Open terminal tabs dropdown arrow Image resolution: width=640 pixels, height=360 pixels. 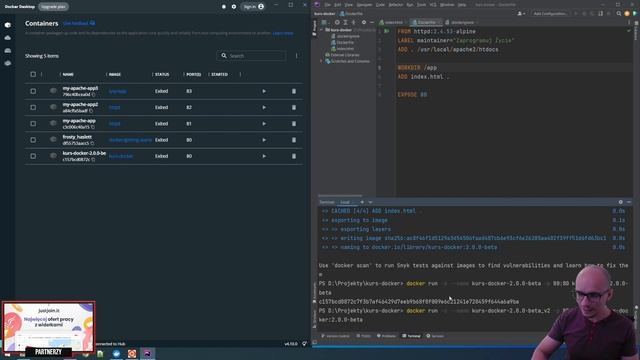pyautogui.click(x=370, y=202)
